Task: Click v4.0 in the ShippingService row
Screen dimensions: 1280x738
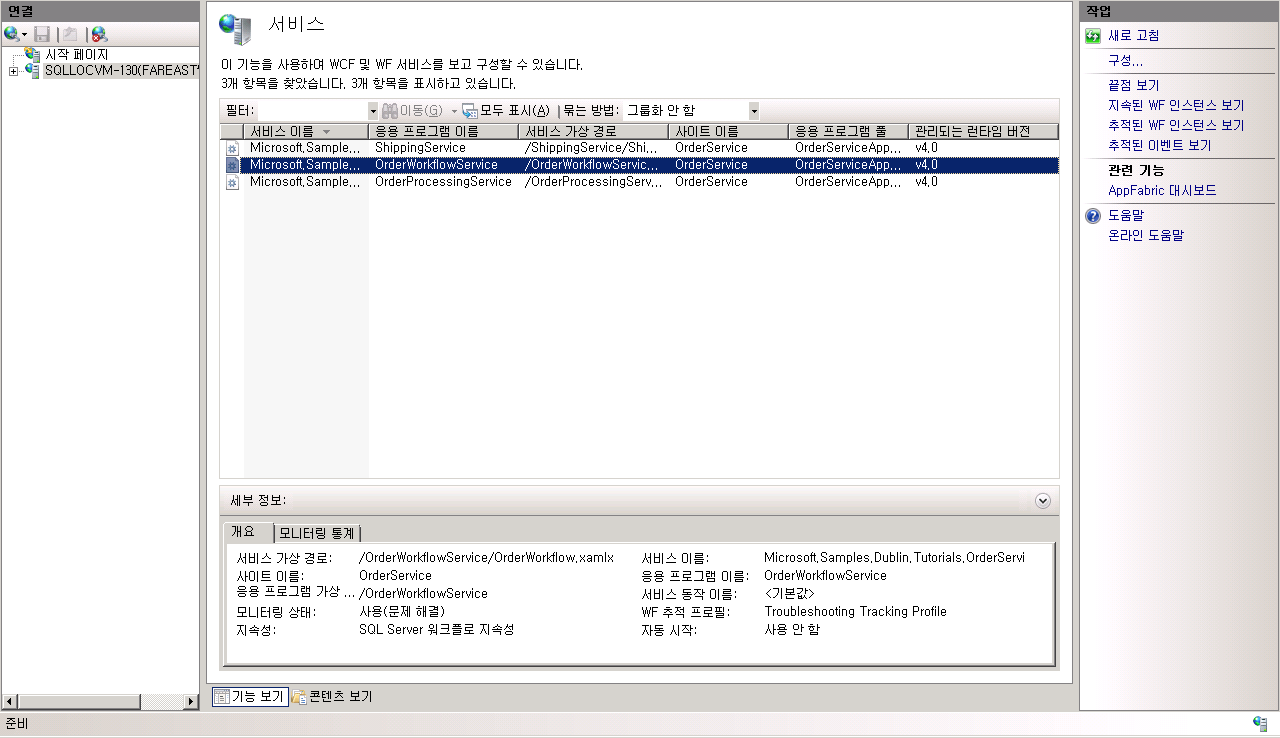Action: coord(926,148)
